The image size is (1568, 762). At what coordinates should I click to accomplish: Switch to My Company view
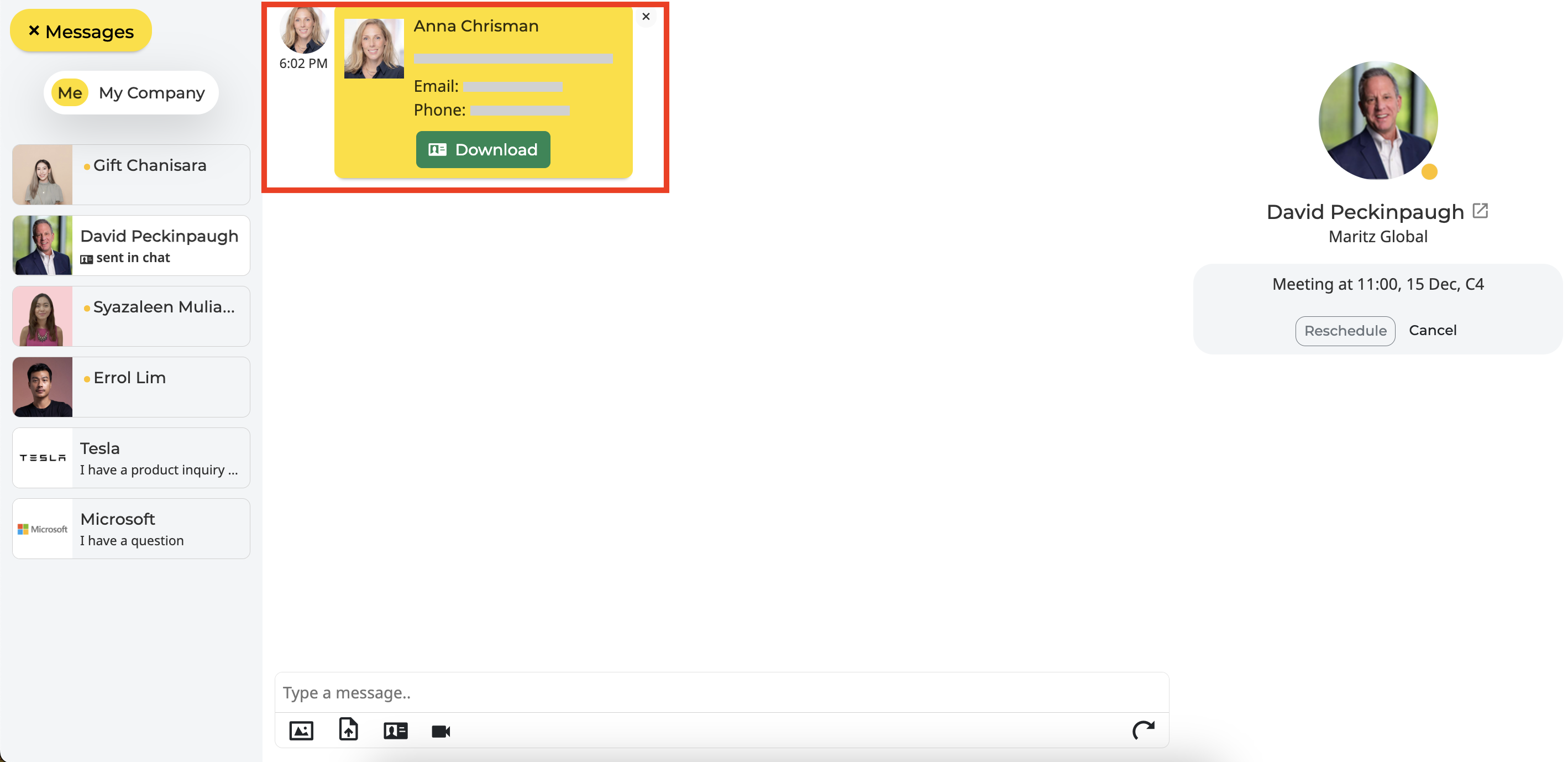click(x=131, y=92)
